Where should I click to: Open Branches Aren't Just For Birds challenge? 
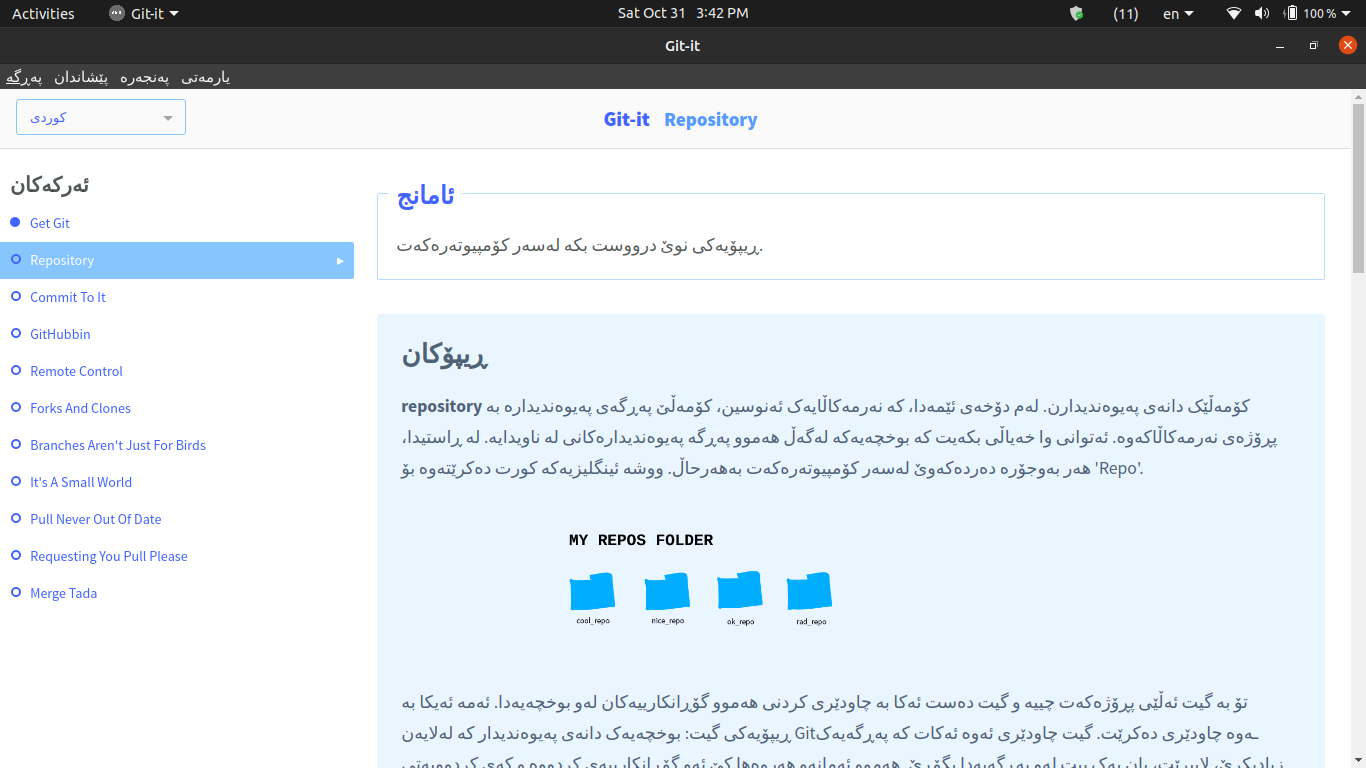[118, 445]
